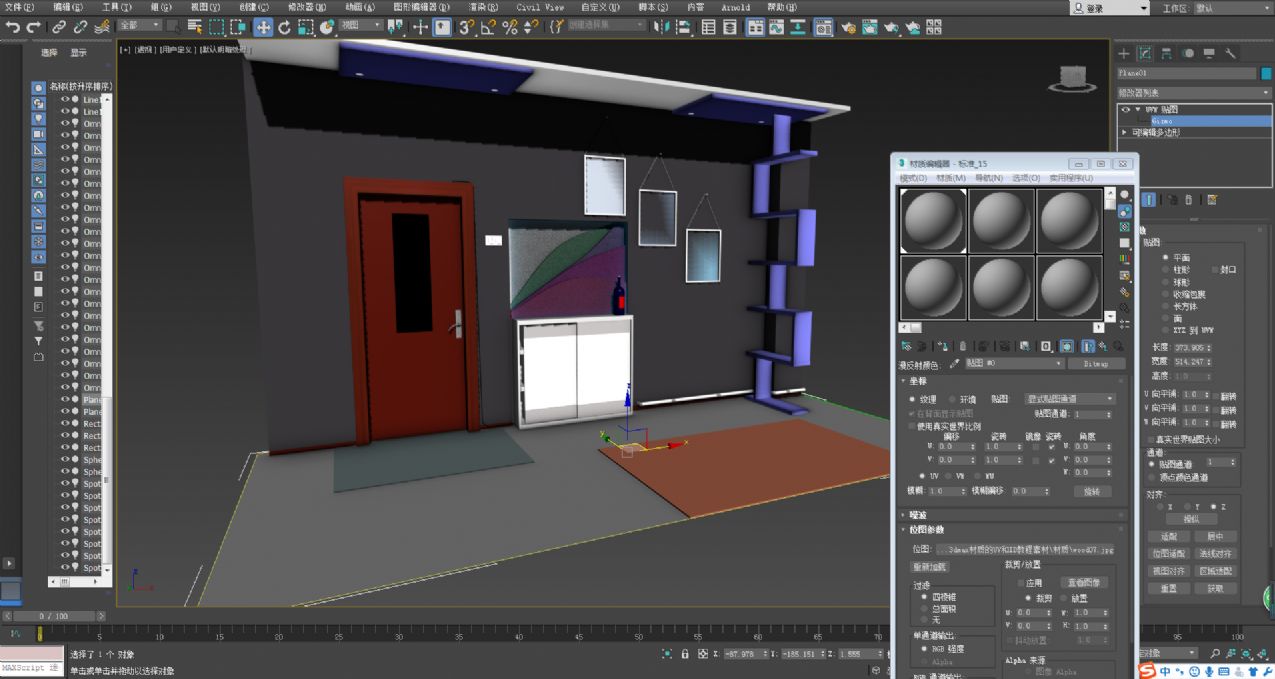Viewport: 1275px width, 679px height.
Task: Toggle the Angle Snap icon
Action: click(x=488, y=27)
